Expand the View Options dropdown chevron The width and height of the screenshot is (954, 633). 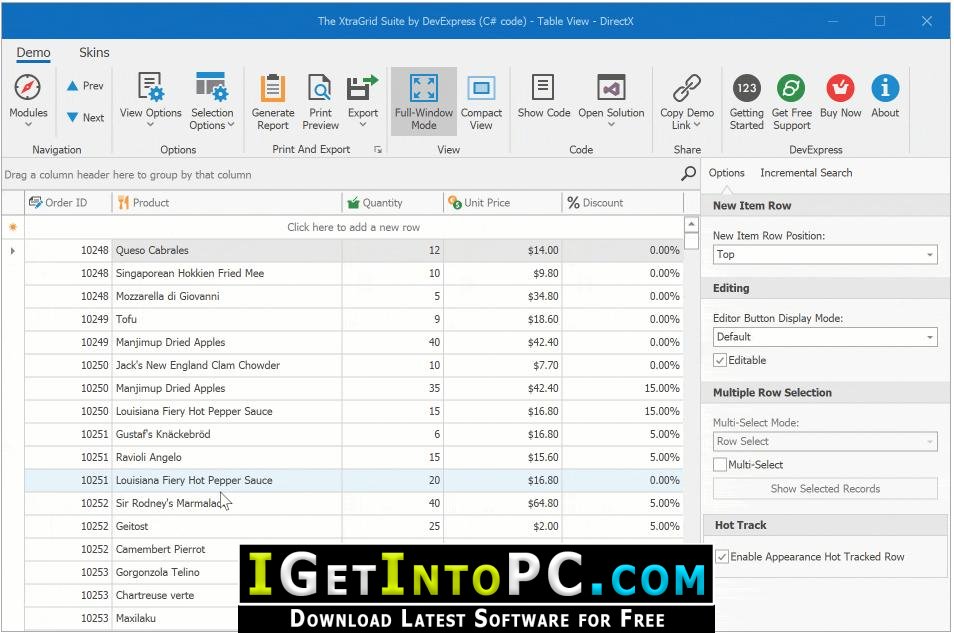[x=150, y=125]
